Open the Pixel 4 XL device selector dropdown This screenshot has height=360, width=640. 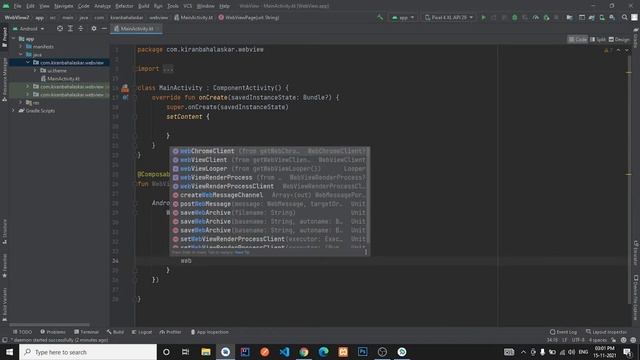[x=449, y=18]
